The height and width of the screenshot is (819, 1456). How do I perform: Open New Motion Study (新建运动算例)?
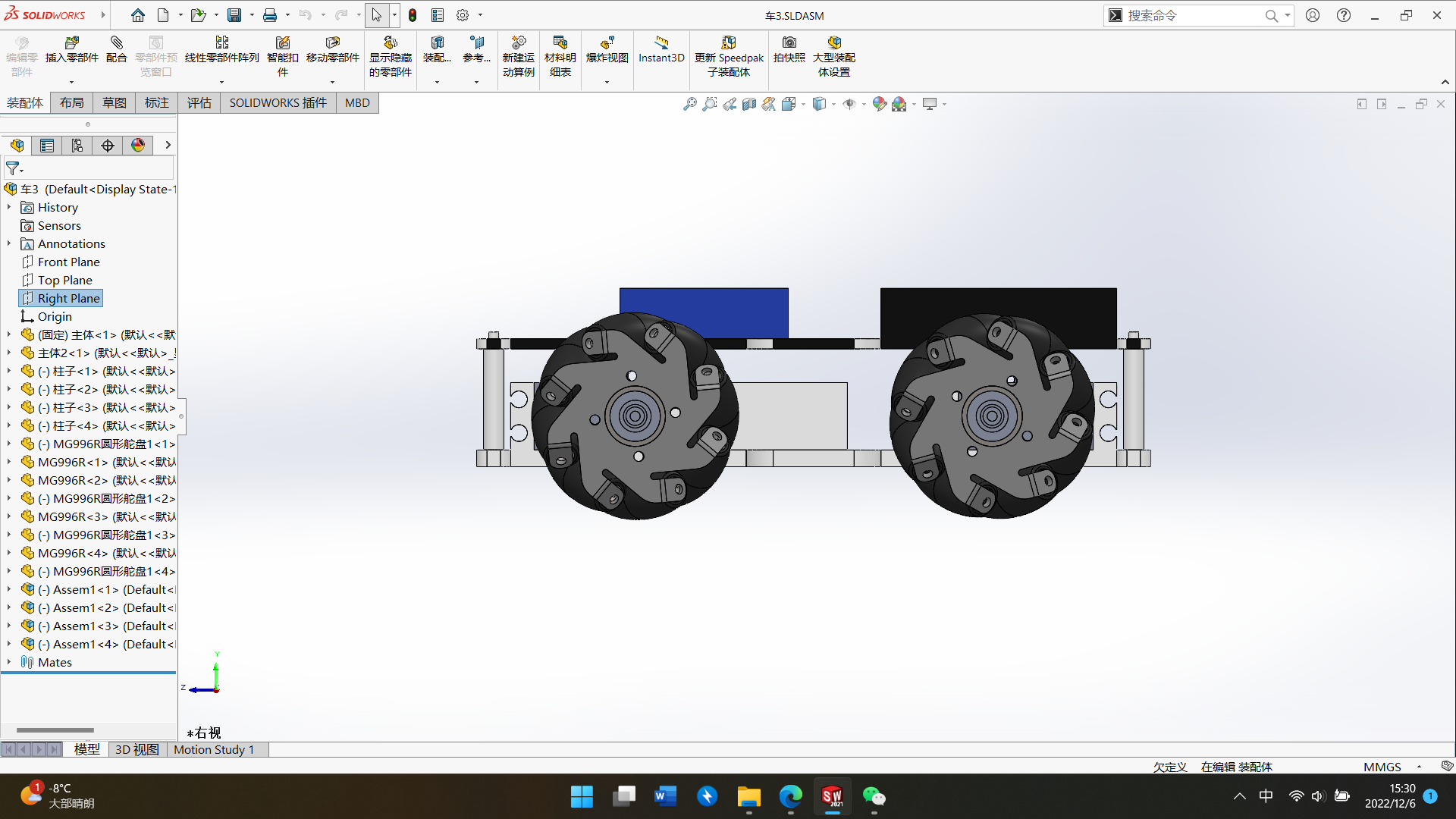(519, 56)
